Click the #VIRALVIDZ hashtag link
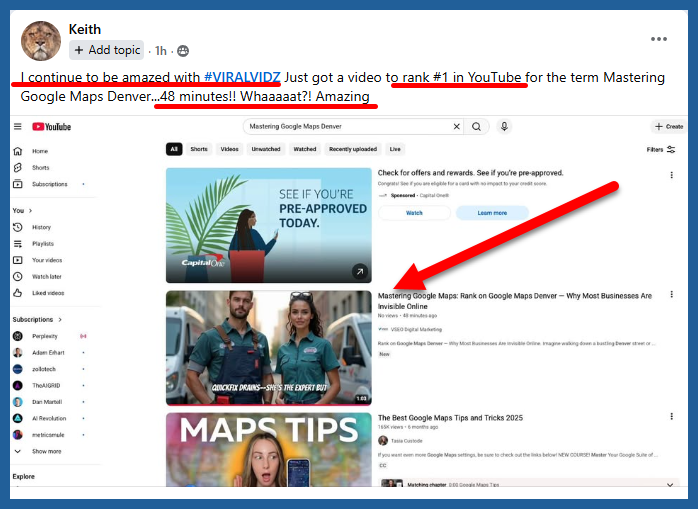The image size is (698, 509). pyautogui.click(x=244, y=78)
